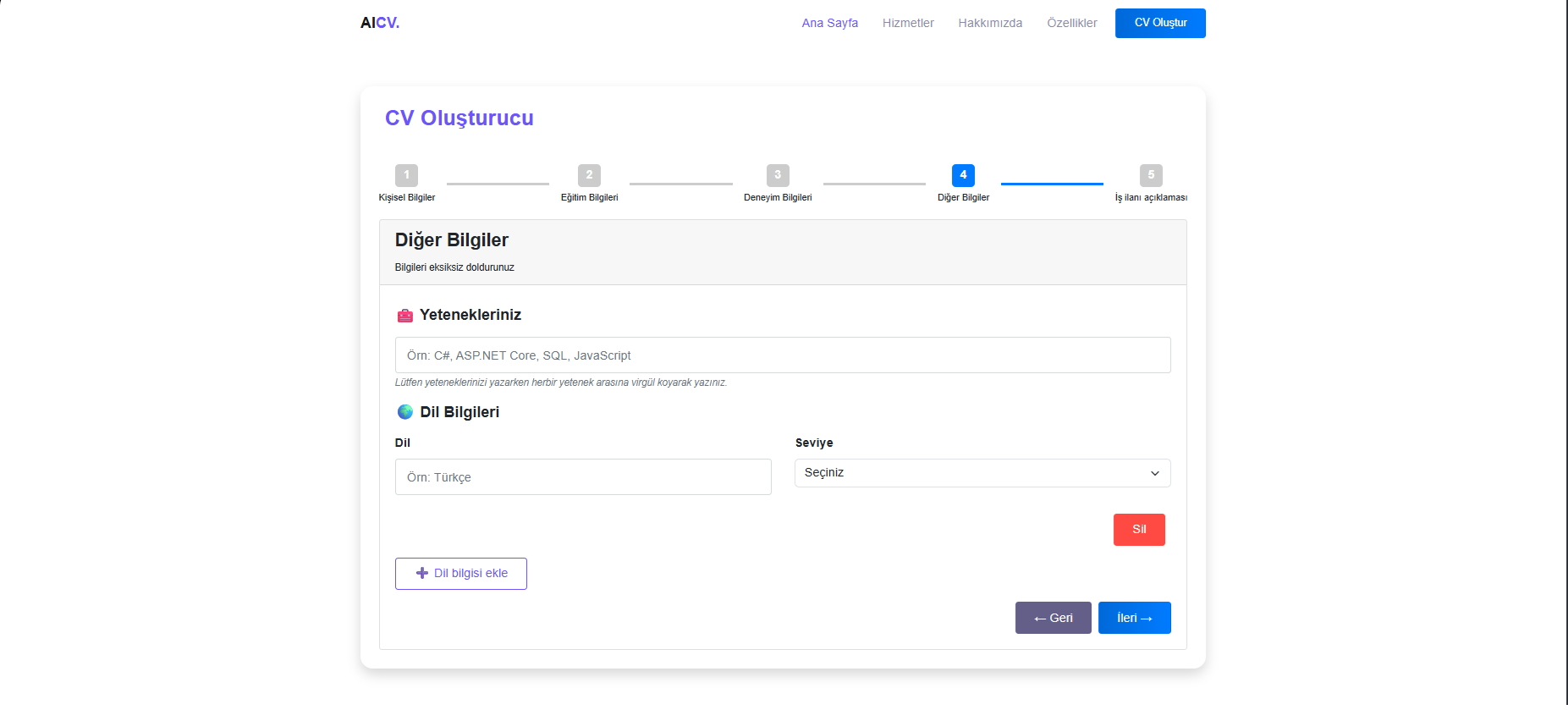Click the globe icon beside Dil Bilgileri

pos(405,412)
